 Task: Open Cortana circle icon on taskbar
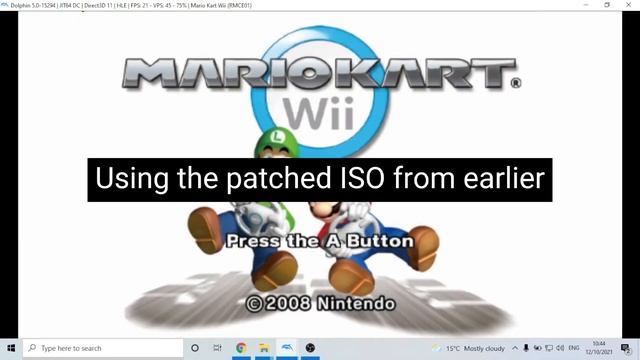click(x=195, y=348)
